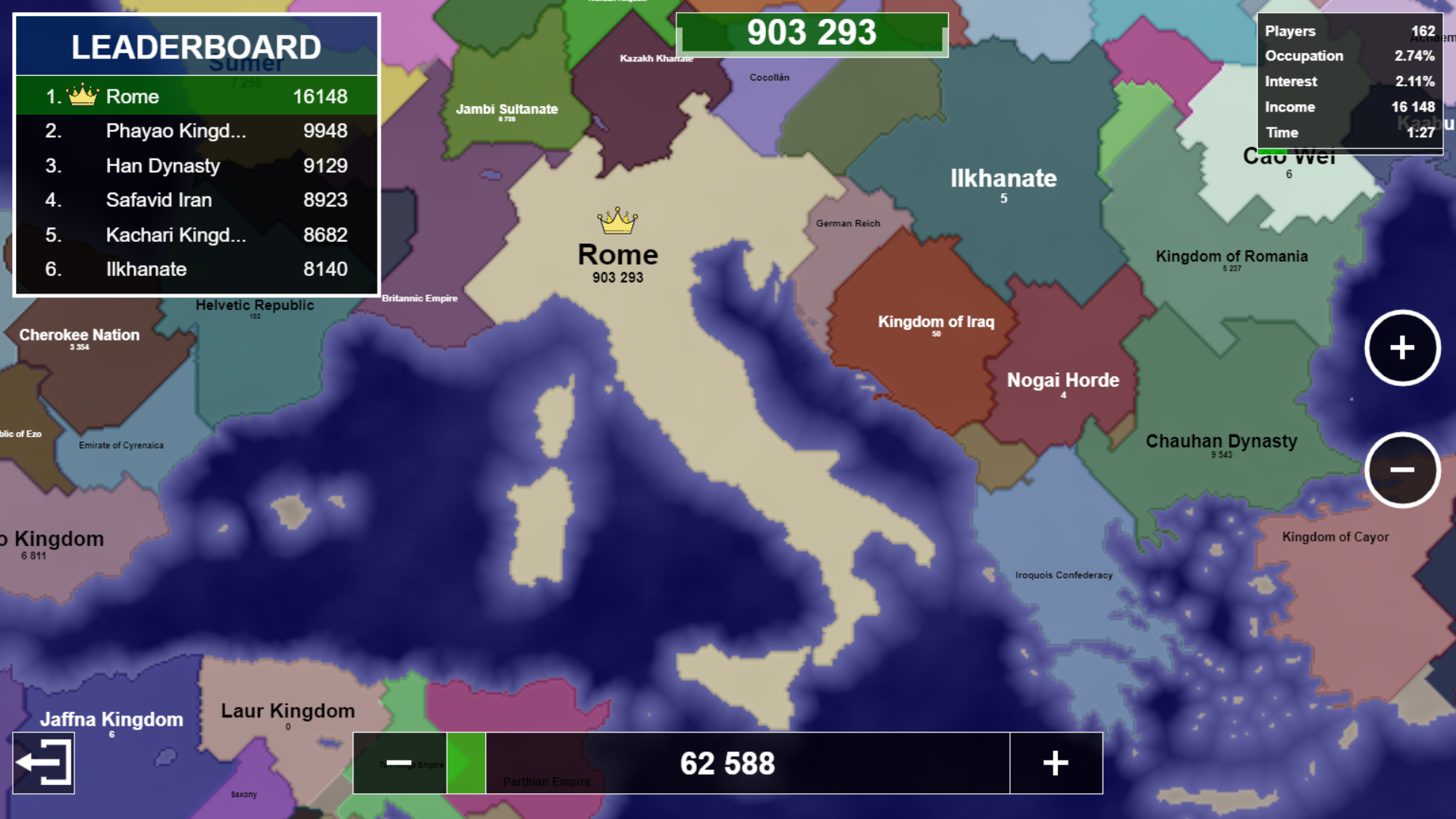Click the Leaderboard panel header

coord(196,46)
